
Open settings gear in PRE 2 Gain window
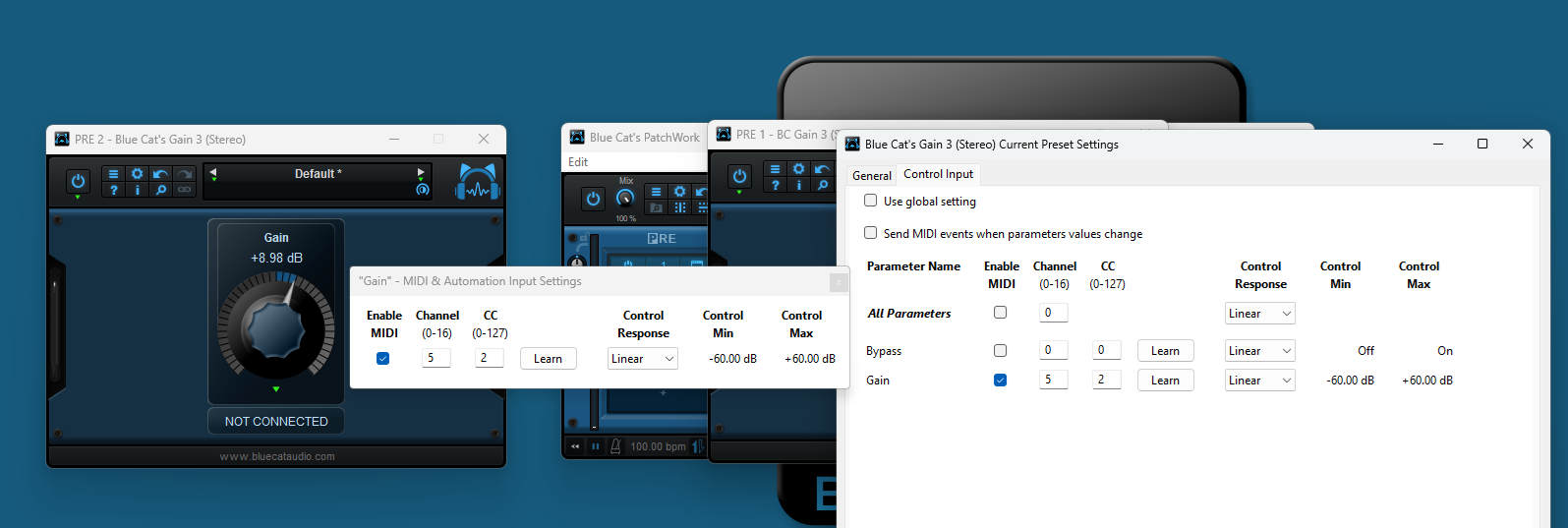pyautogui.click(x=137, y=174)
